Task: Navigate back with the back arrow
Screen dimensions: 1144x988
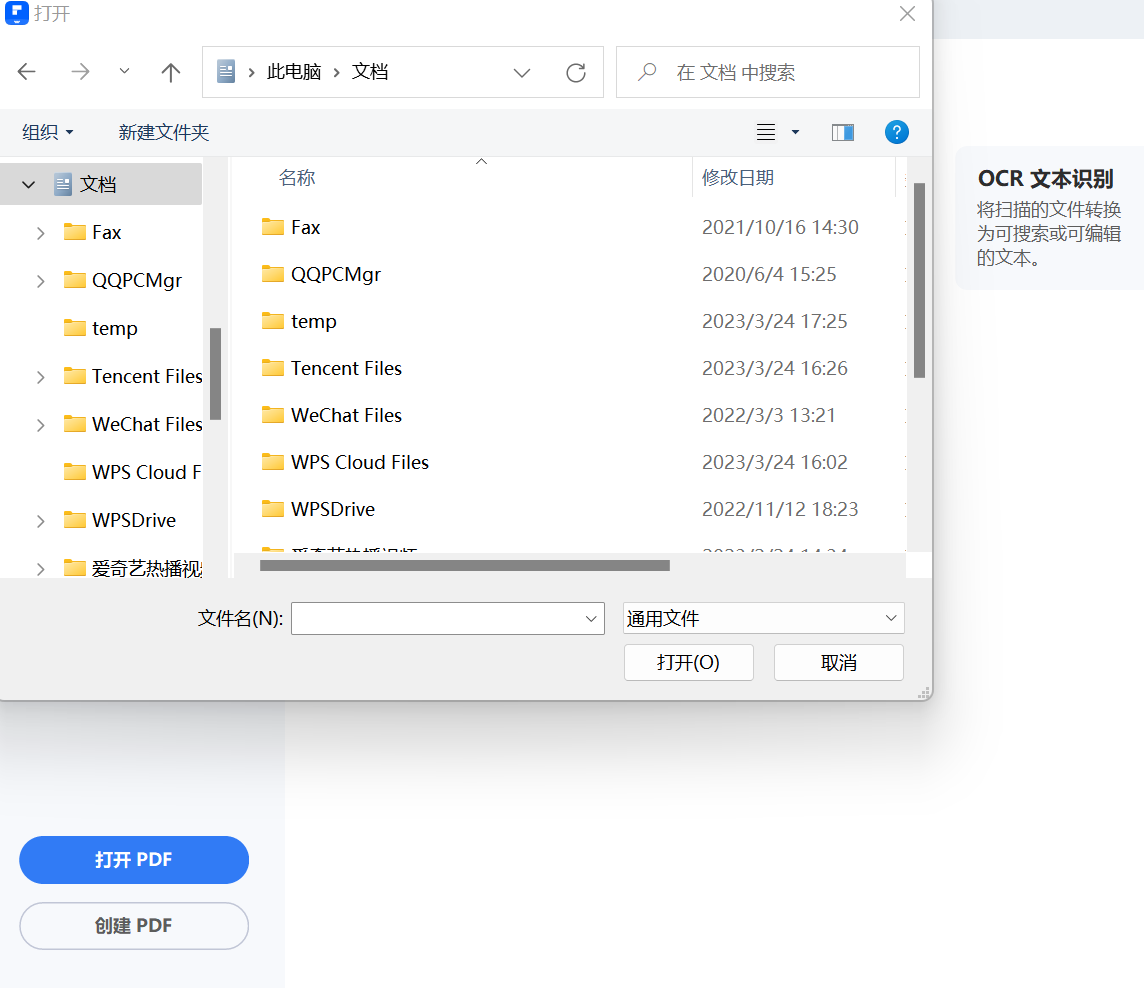Action: 26,71
